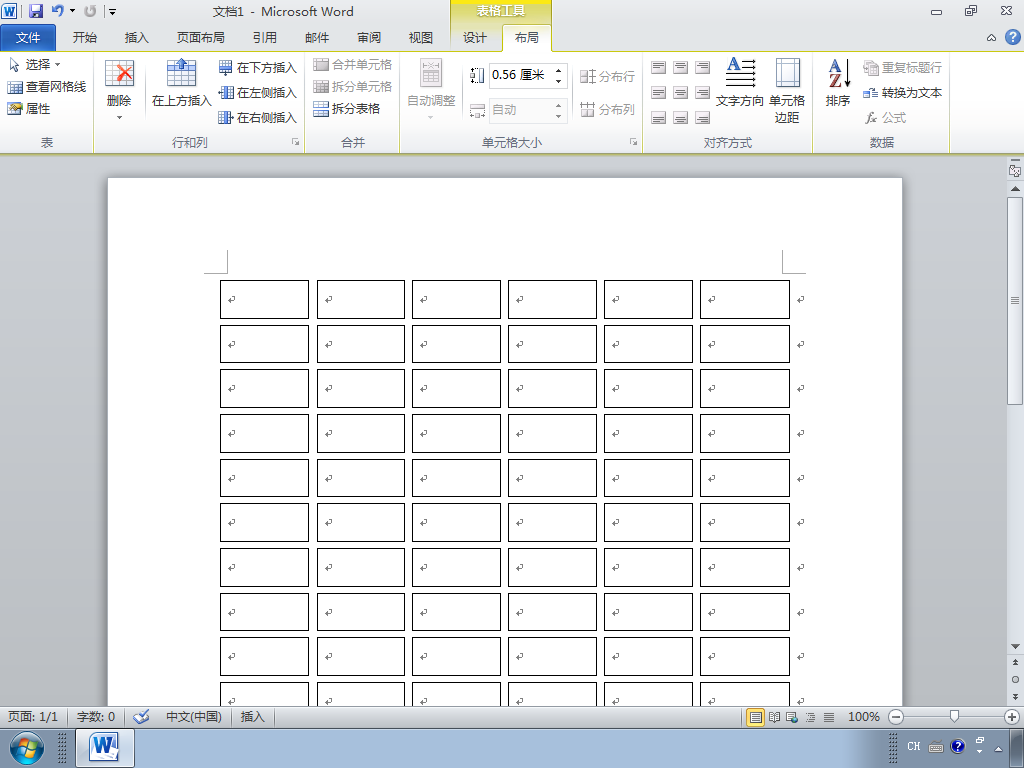The height and width of the screenshot is (768, 1024).
Task: Open the Windows Start menu
Action: point(27,748)
